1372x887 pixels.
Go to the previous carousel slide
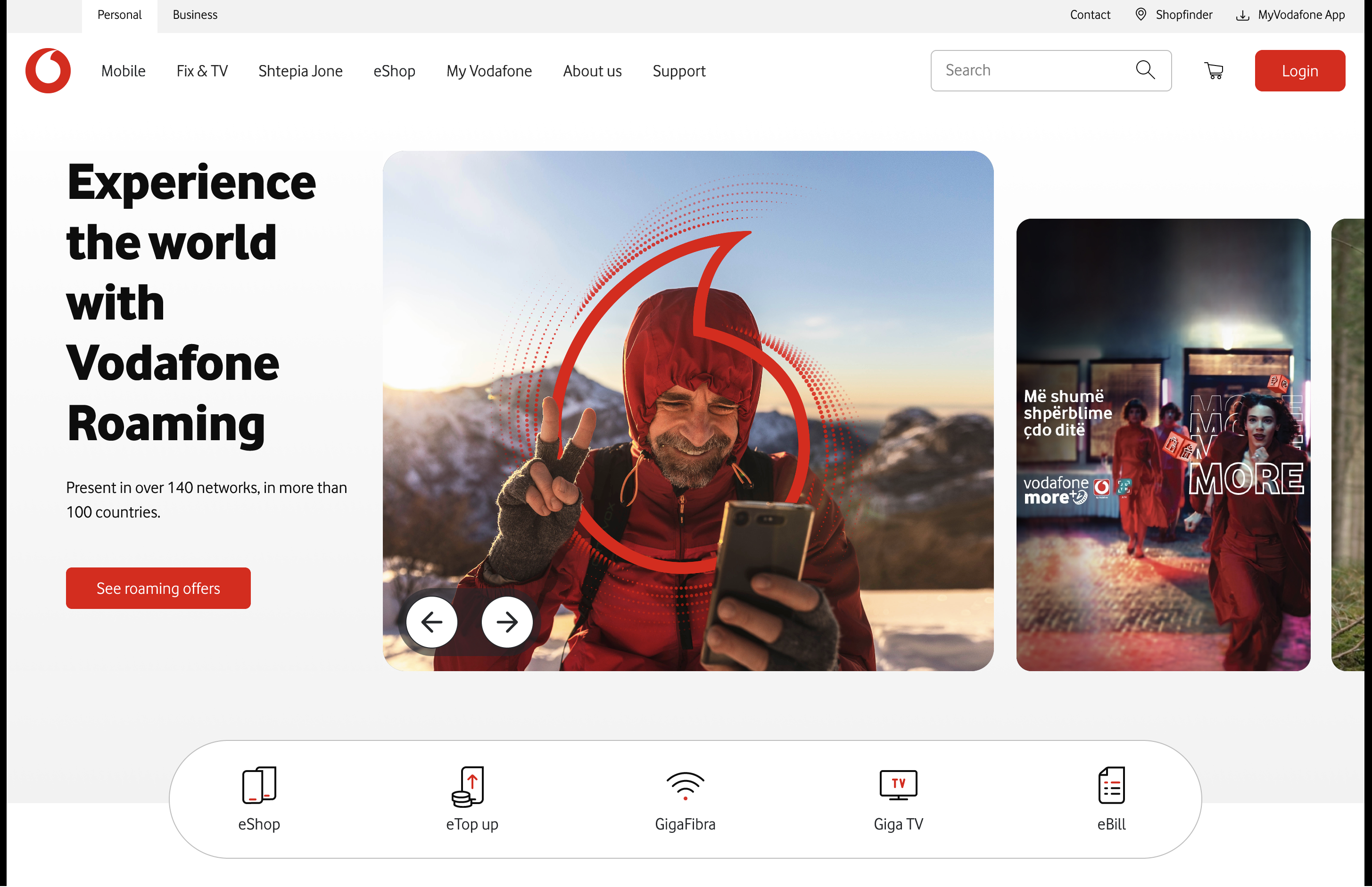tap(431, 622)
